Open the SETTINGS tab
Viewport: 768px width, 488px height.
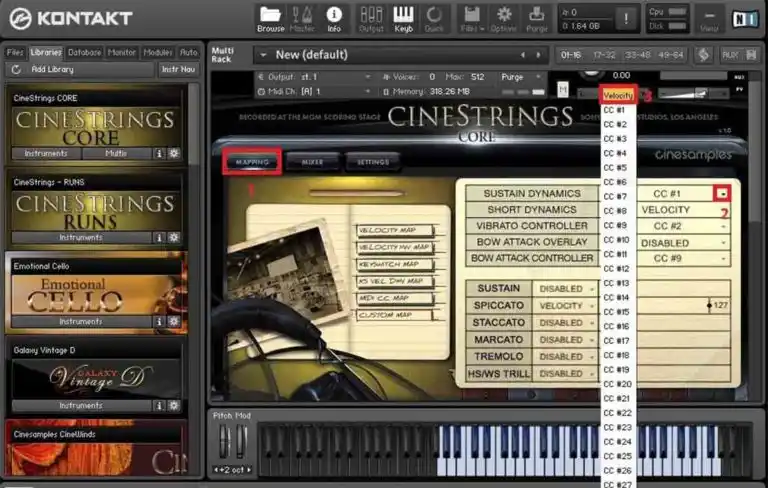point(373,162)
